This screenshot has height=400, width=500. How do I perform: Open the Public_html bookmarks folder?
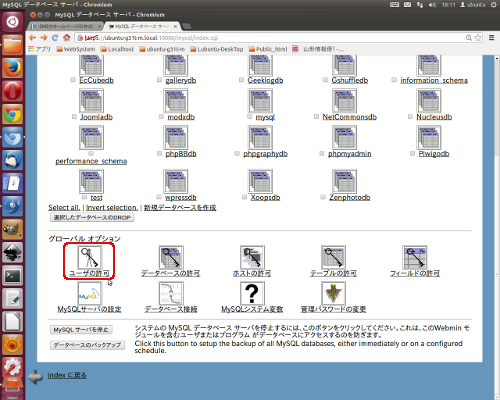[268, 49]
